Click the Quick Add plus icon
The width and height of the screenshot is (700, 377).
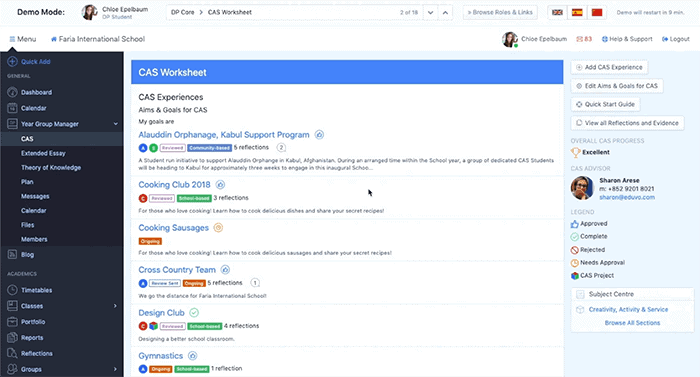(x=12, y=62)
